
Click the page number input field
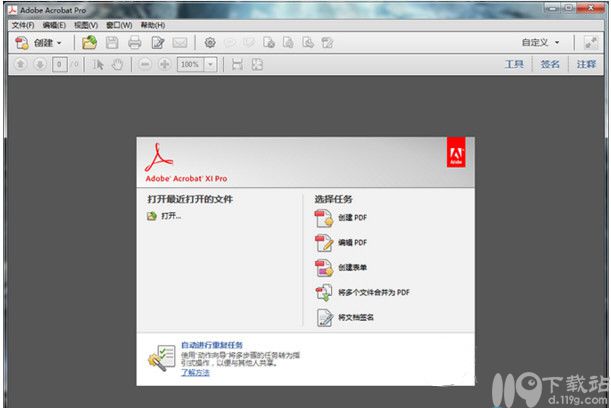point(59,64)
